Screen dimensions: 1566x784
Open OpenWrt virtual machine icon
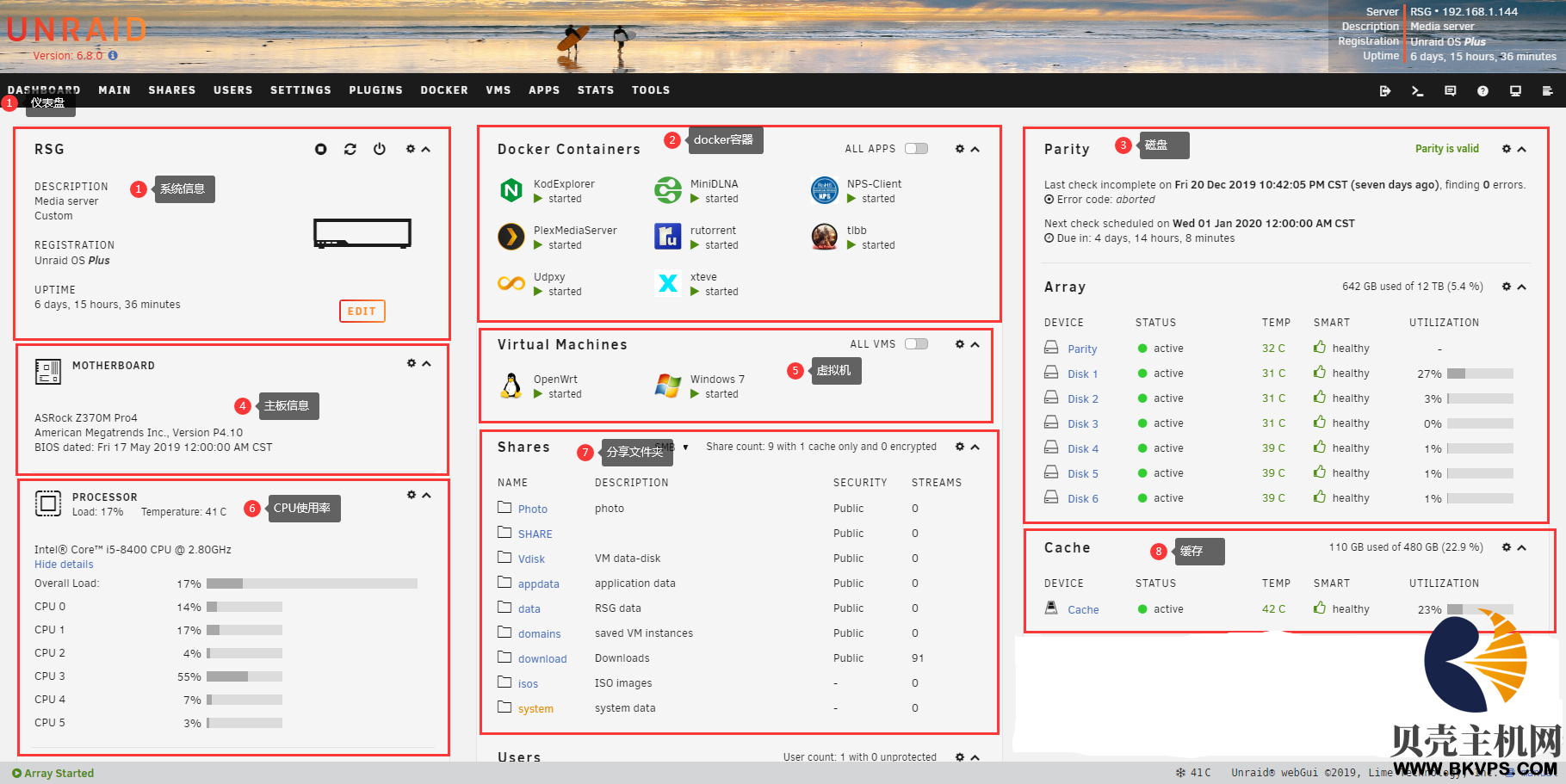pos(511,386)
